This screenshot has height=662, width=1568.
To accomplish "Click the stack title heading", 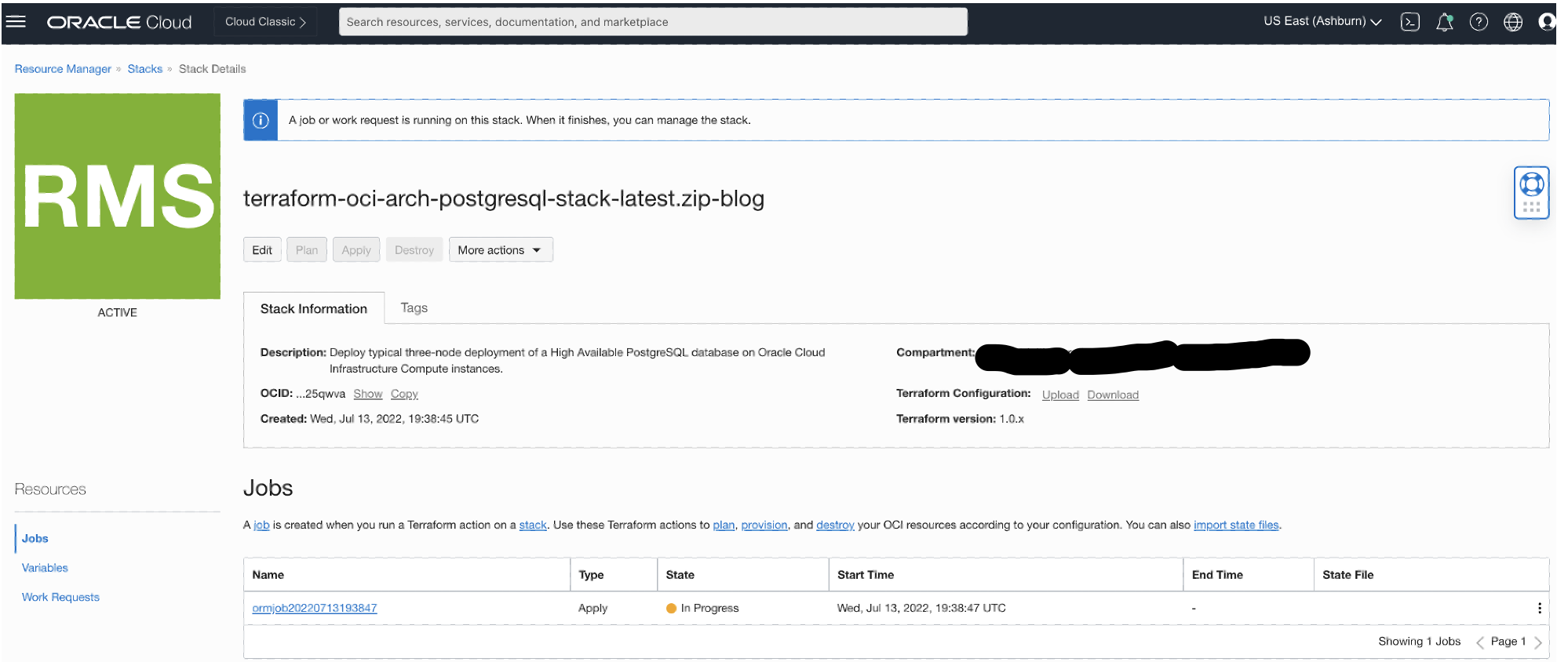I will coord(504,198).
